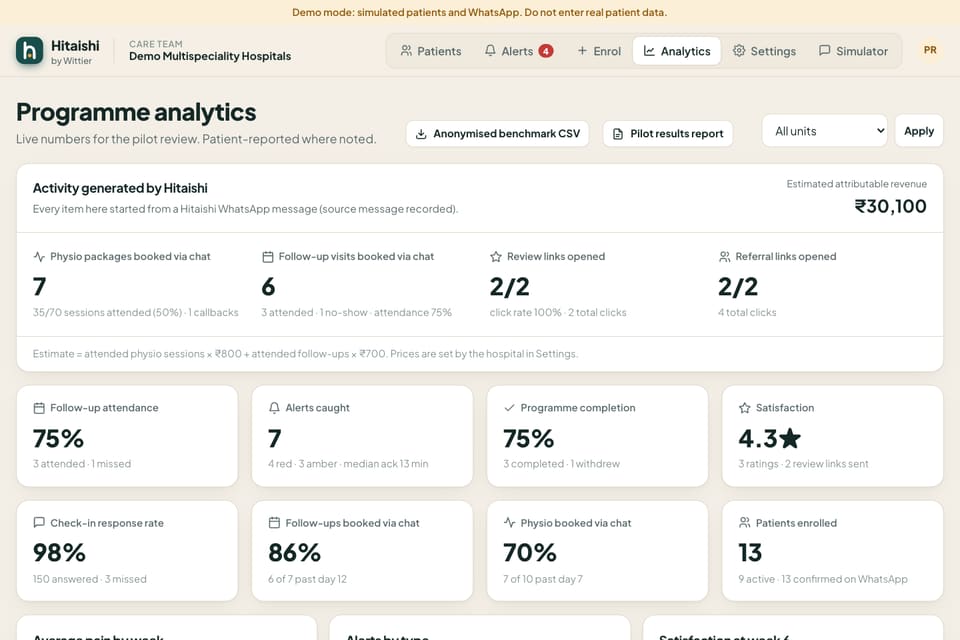Click the pulse icon by Physio packages booked

click(x=39, y=257)
